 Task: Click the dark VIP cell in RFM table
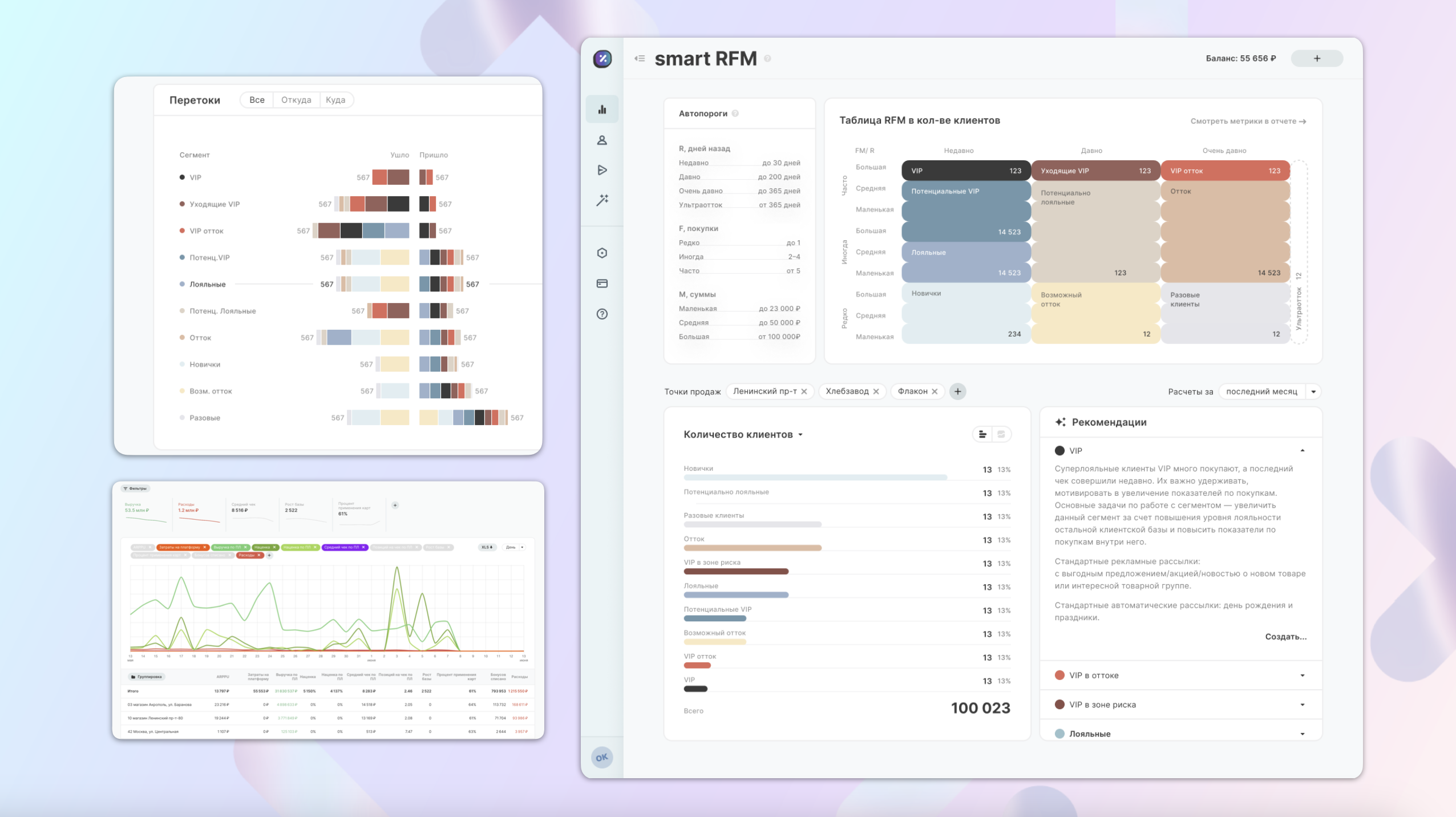tap(966, 171)
